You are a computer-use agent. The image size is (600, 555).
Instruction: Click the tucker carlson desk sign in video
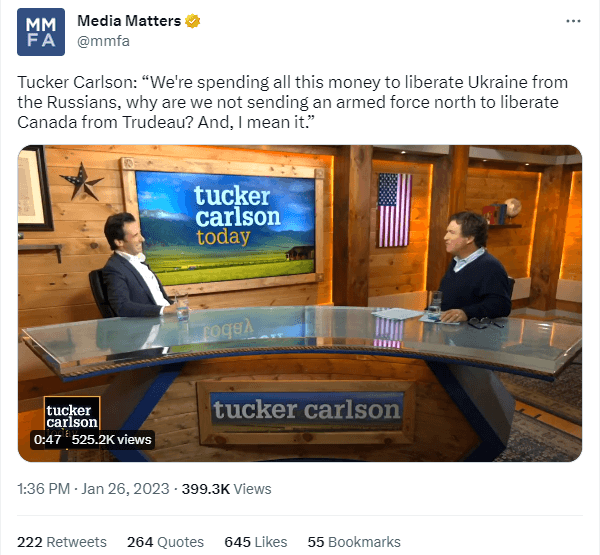tap(306, 410)
